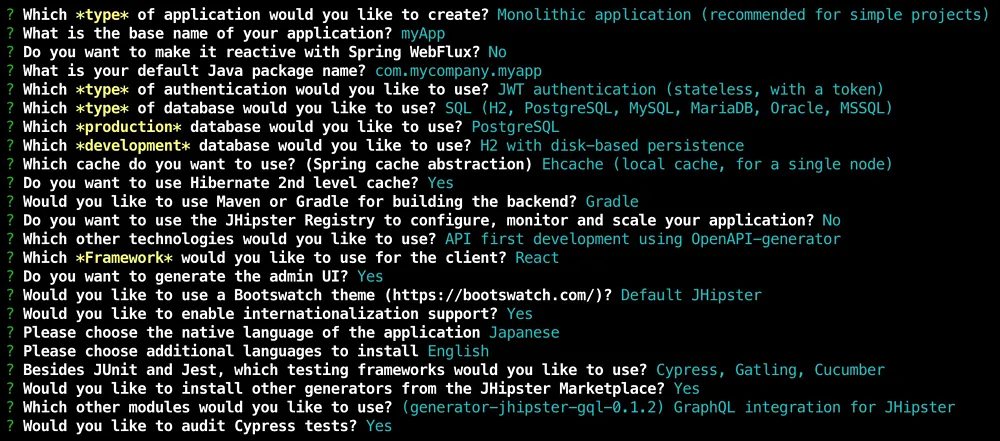Select the 'Japanese' native language answer

524,333
